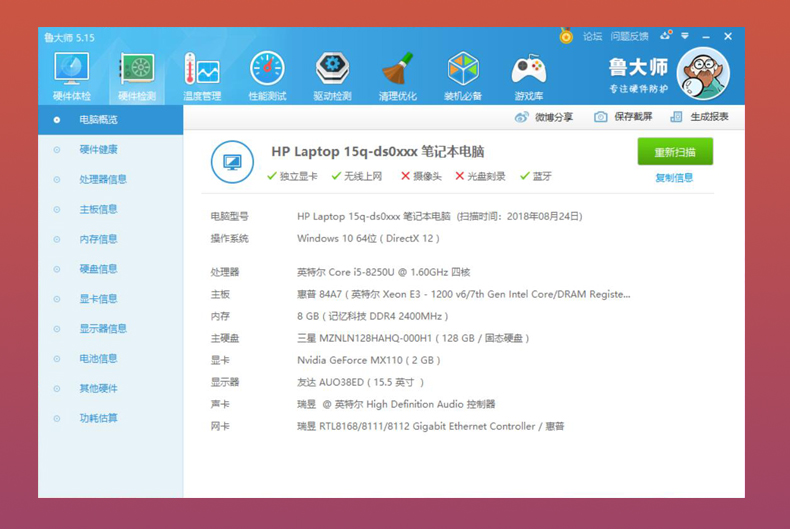Click the 友达 AUO38ED display value
Viewport: 790px width, 529px height.
click(x=360, y=382)
